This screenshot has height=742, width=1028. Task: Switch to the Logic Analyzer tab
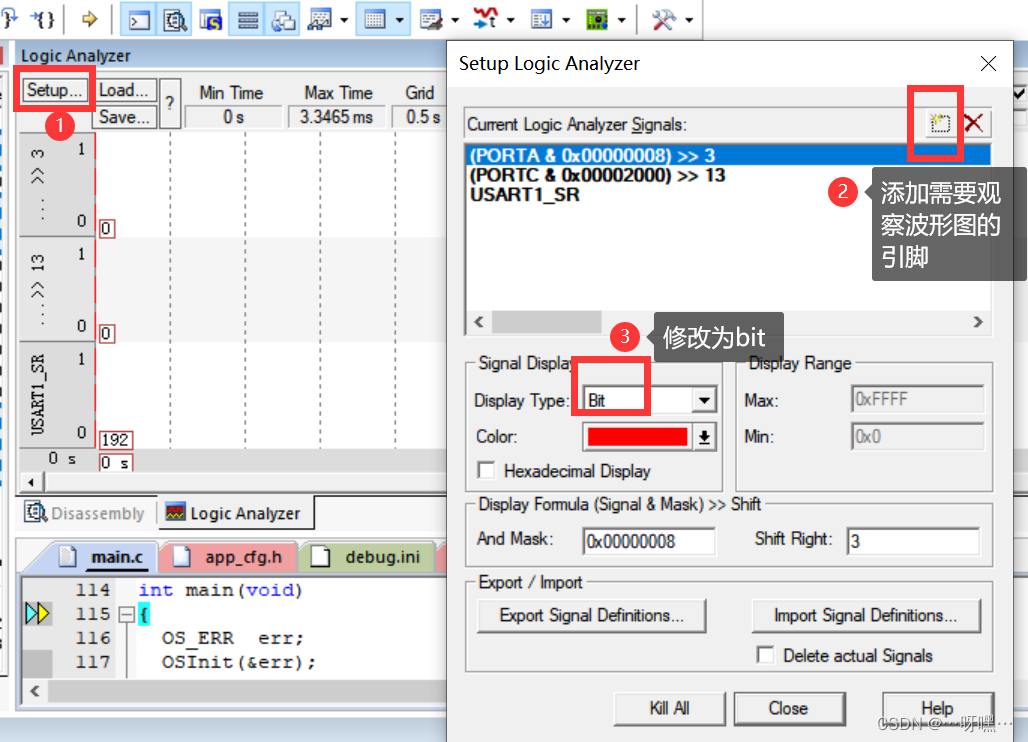(235, 513)
